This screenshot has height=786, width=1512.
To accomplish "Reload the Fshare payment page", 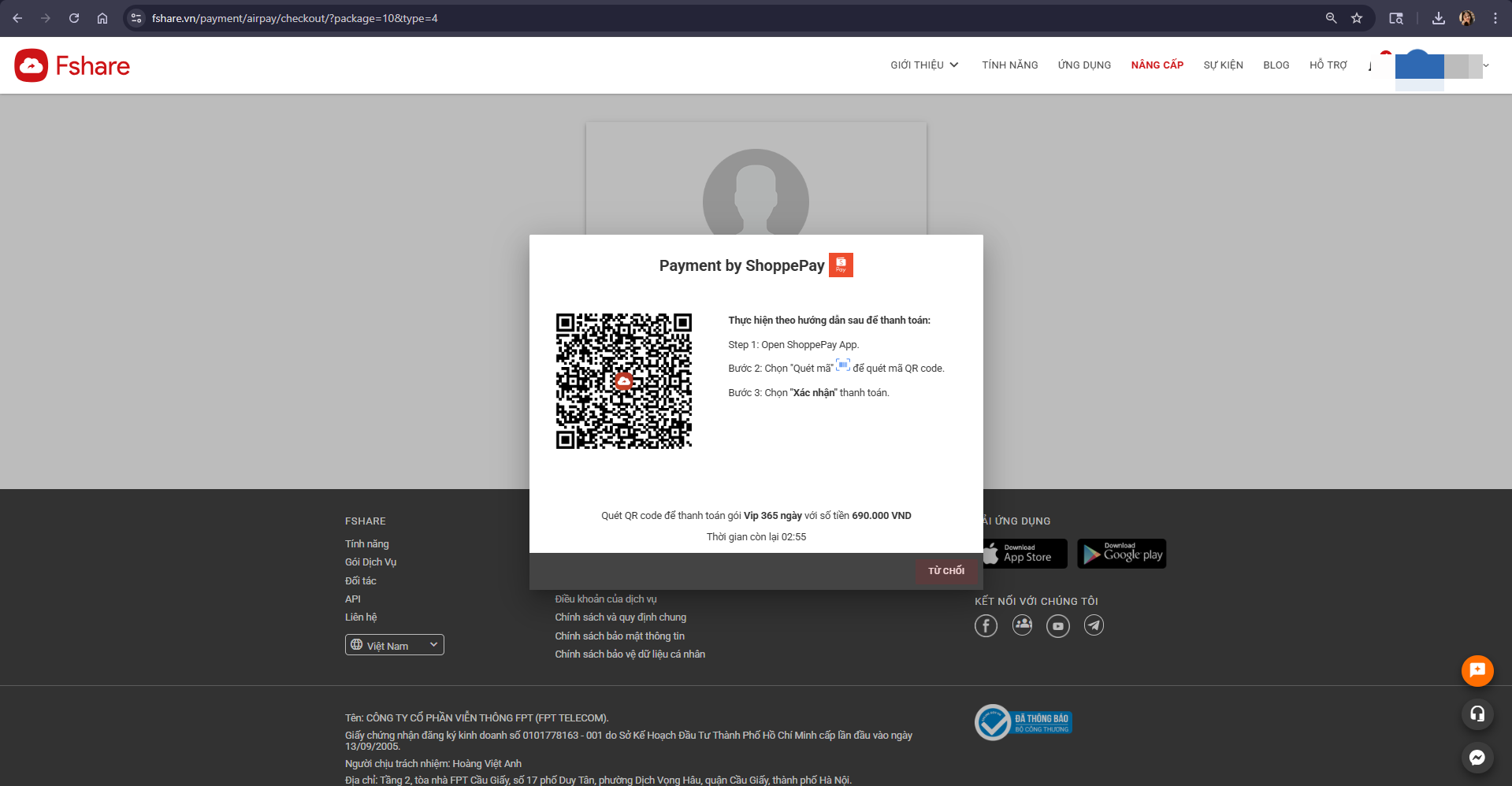I will click(x=74, y=18).
